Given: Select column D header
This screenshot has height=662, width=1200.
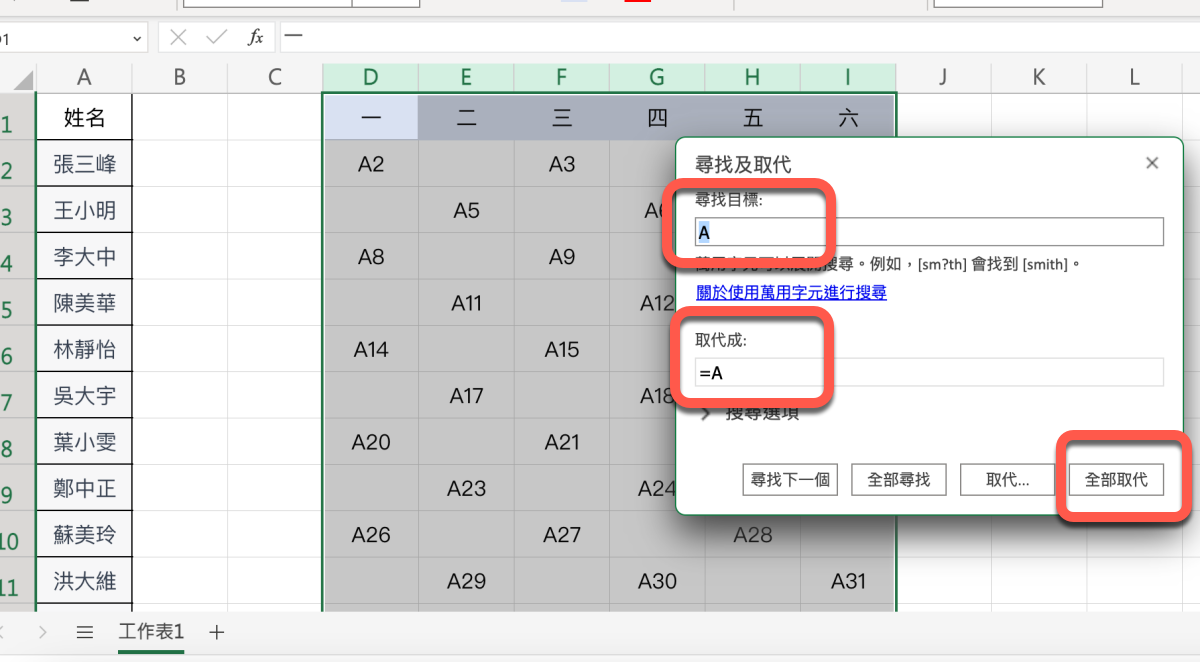Looking at the screenshot, I should coord(371,77).
